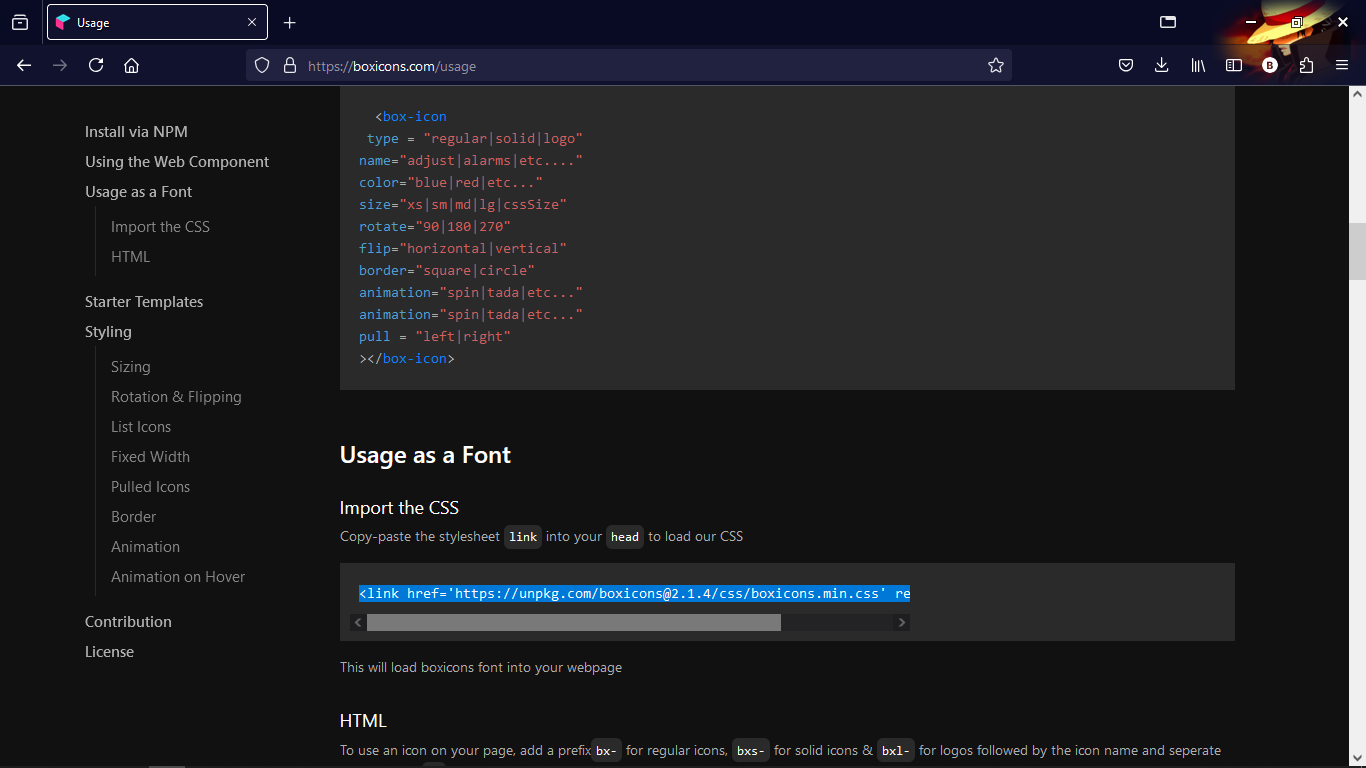Screen dimensions: 1366x768
Task: Click the site padlock icon
Action: [x=290, y=66]
